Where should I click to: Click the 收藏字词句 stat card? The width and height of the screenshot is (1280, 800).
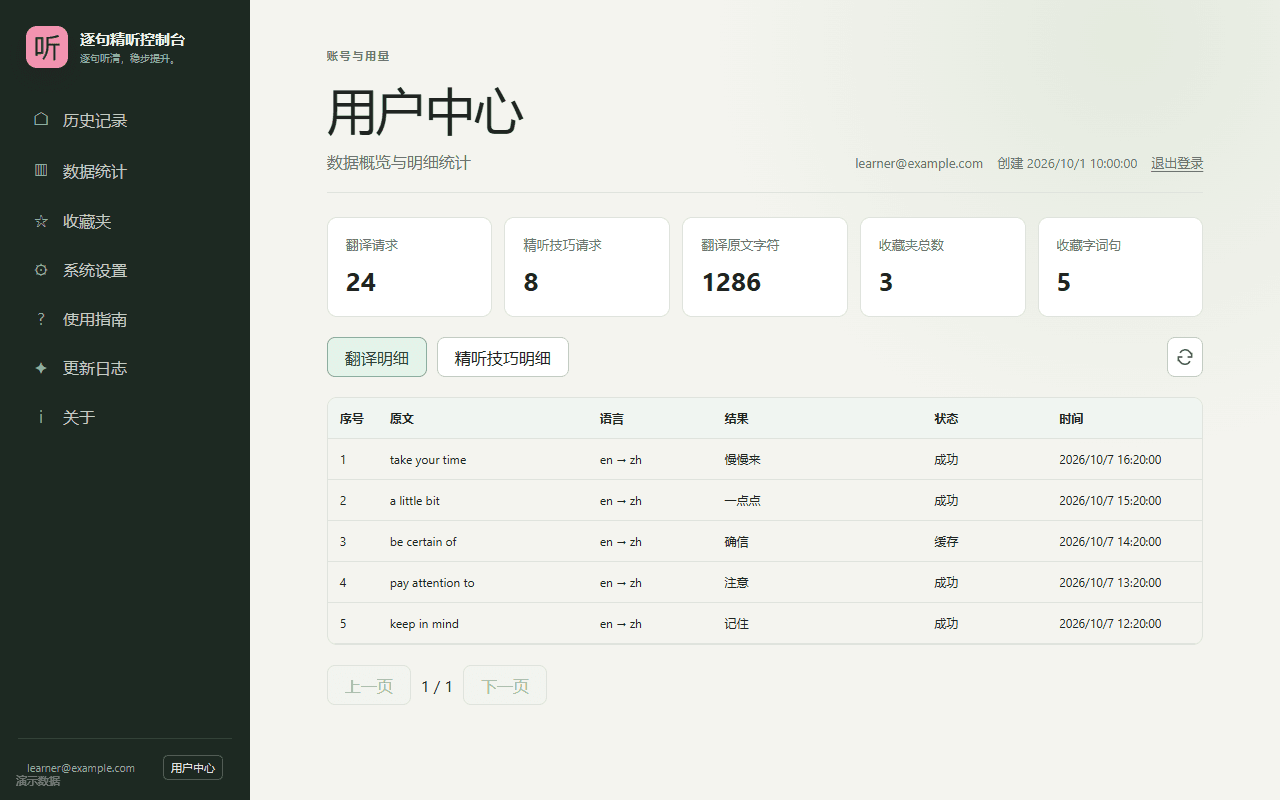click(x=1120, y=267)
